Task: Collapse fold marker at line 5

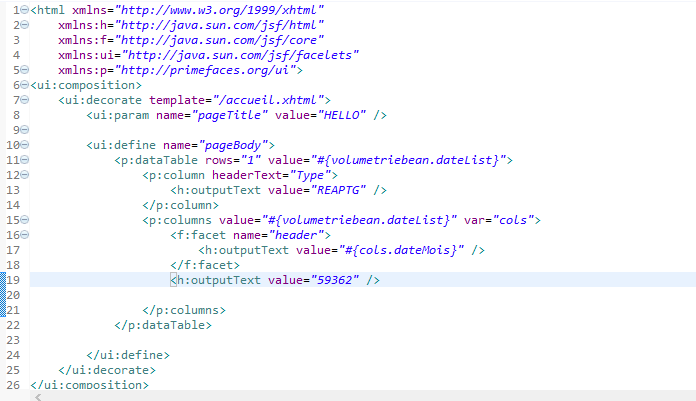Action: tap(25, 70)
